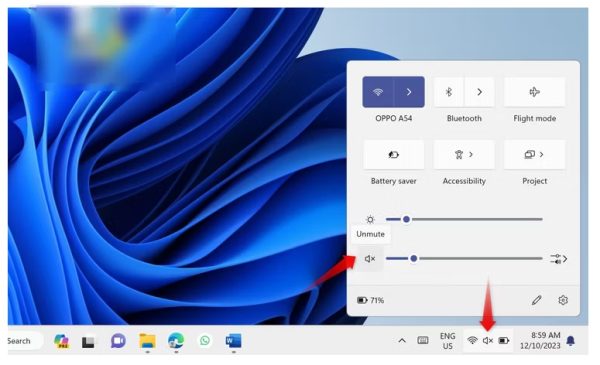Image resolution: width=600 pixels, height=365 pixels.
Task: Open the Project display options
Action: (x=535, y=155)
